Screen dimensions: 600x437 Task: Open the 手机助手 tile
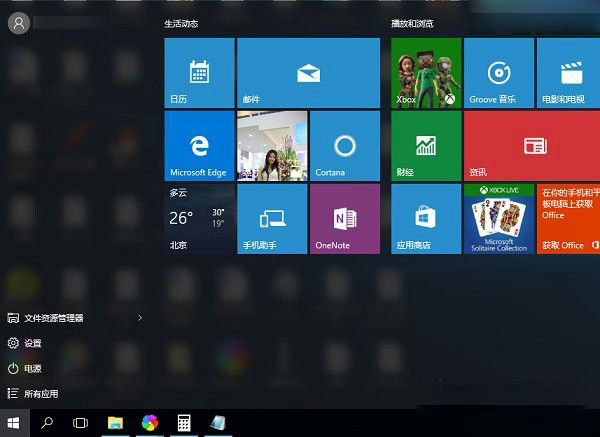(272, 218)
